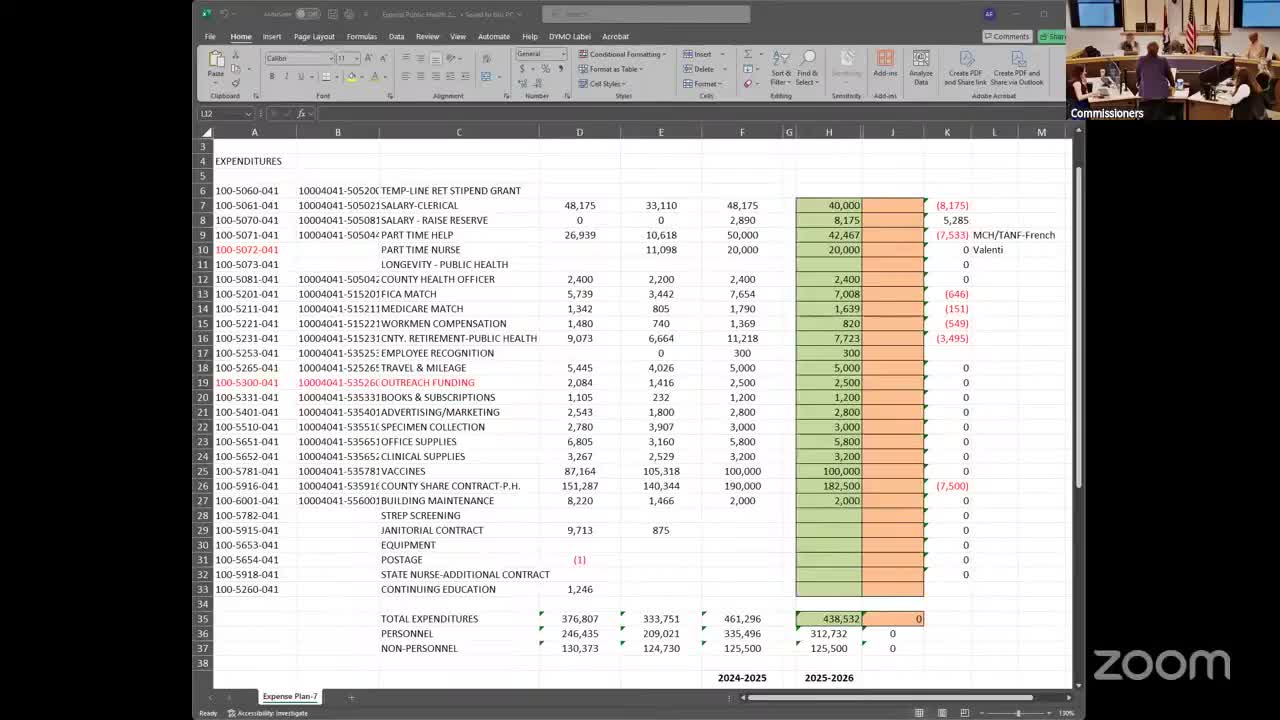Select the Expense Plan-7 sheet tab
Screen dimensions: 1280x720
290,696
